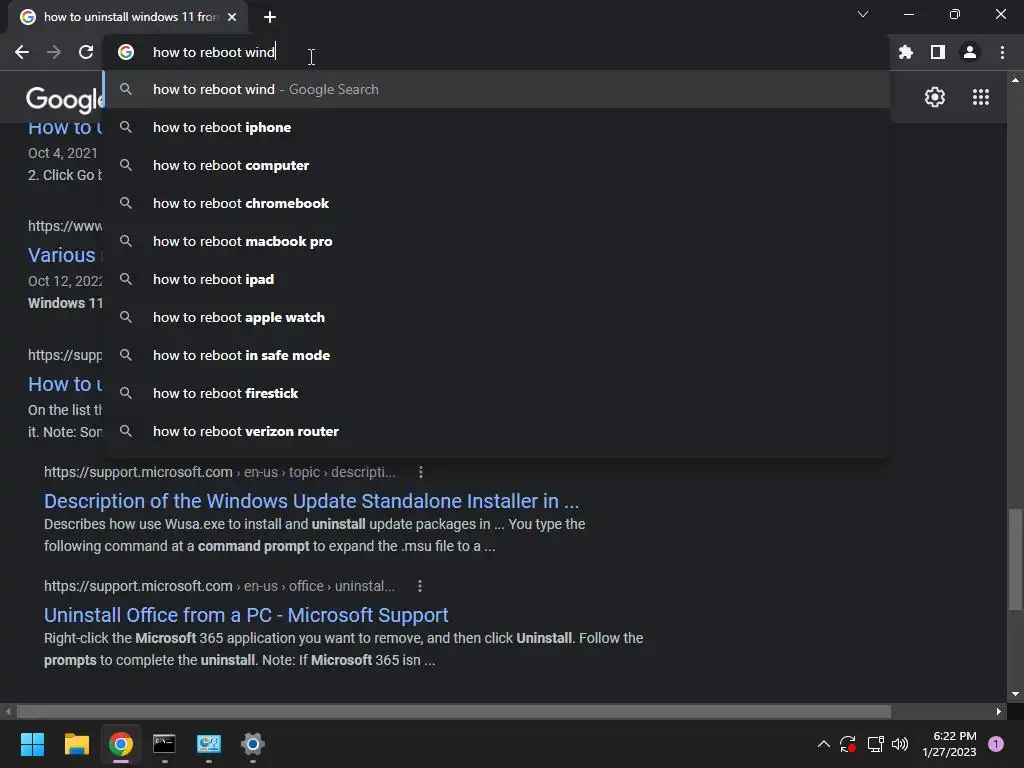Choose 'how to reboot iphone' suggestion

(496, 127)
